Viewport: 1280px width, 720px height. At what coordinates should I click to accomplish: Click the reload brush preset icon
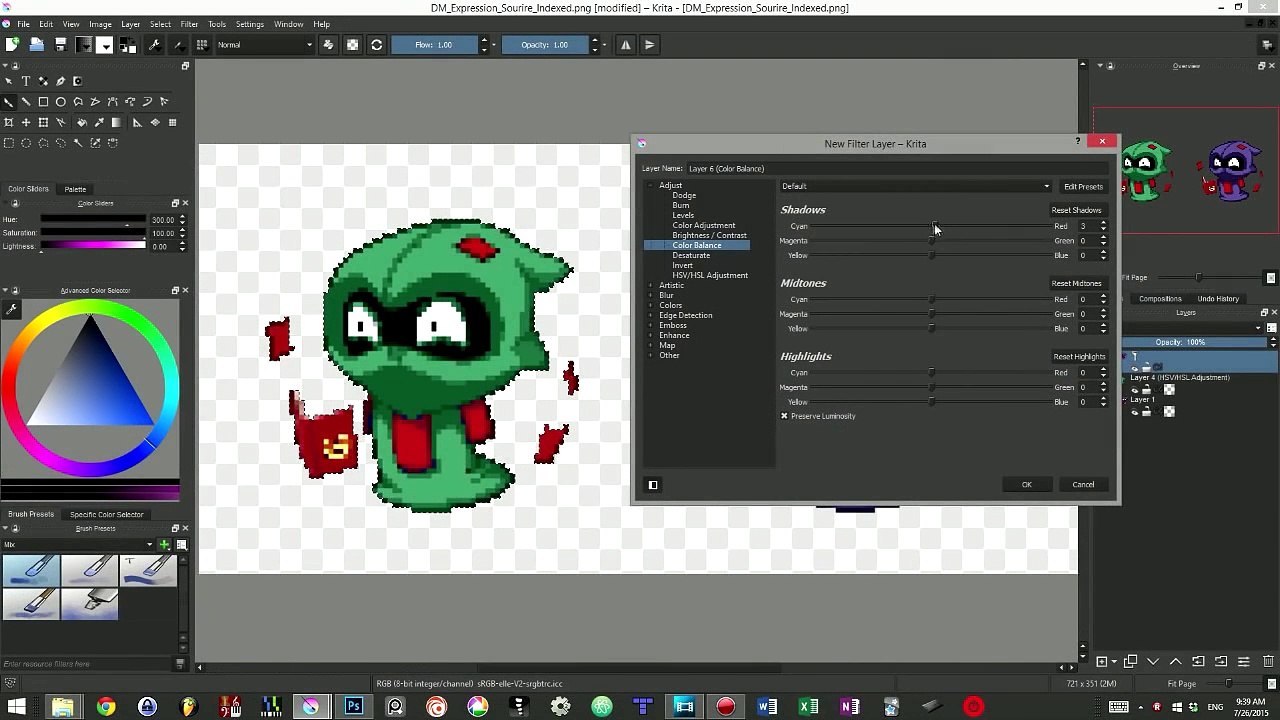[376, 44]
